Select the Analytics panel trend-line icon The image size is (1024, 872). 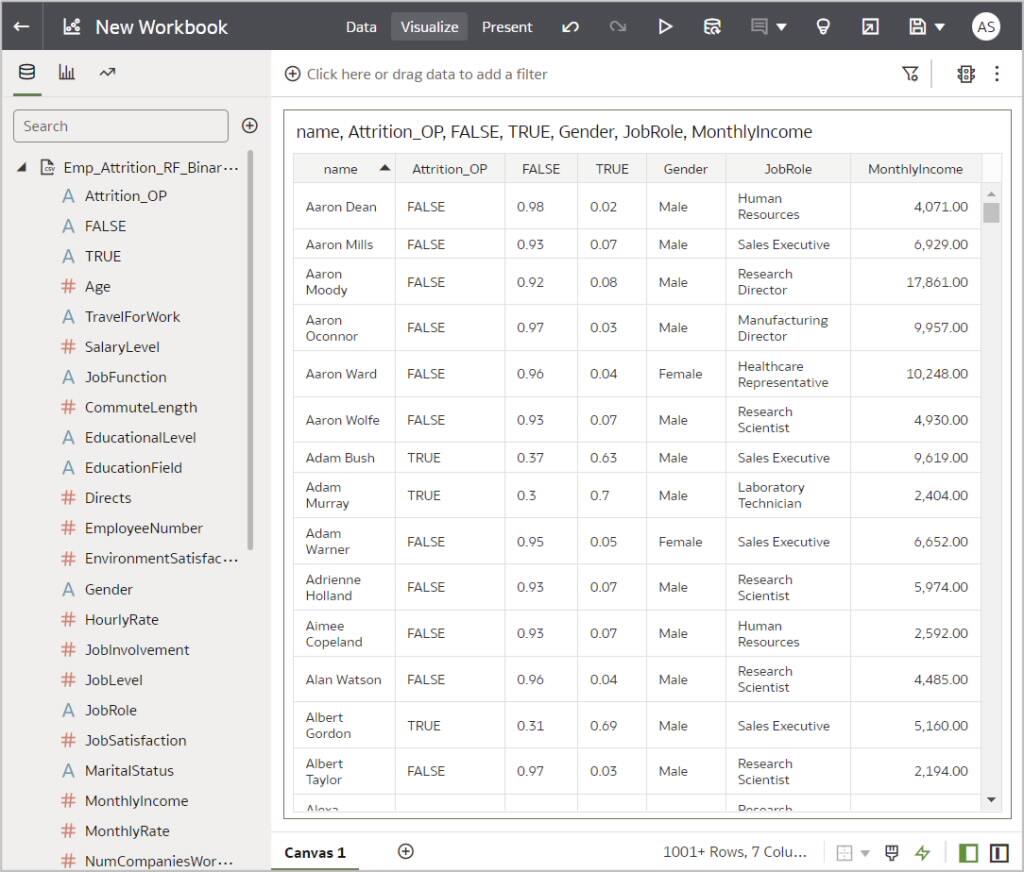[x=105, y=73]
